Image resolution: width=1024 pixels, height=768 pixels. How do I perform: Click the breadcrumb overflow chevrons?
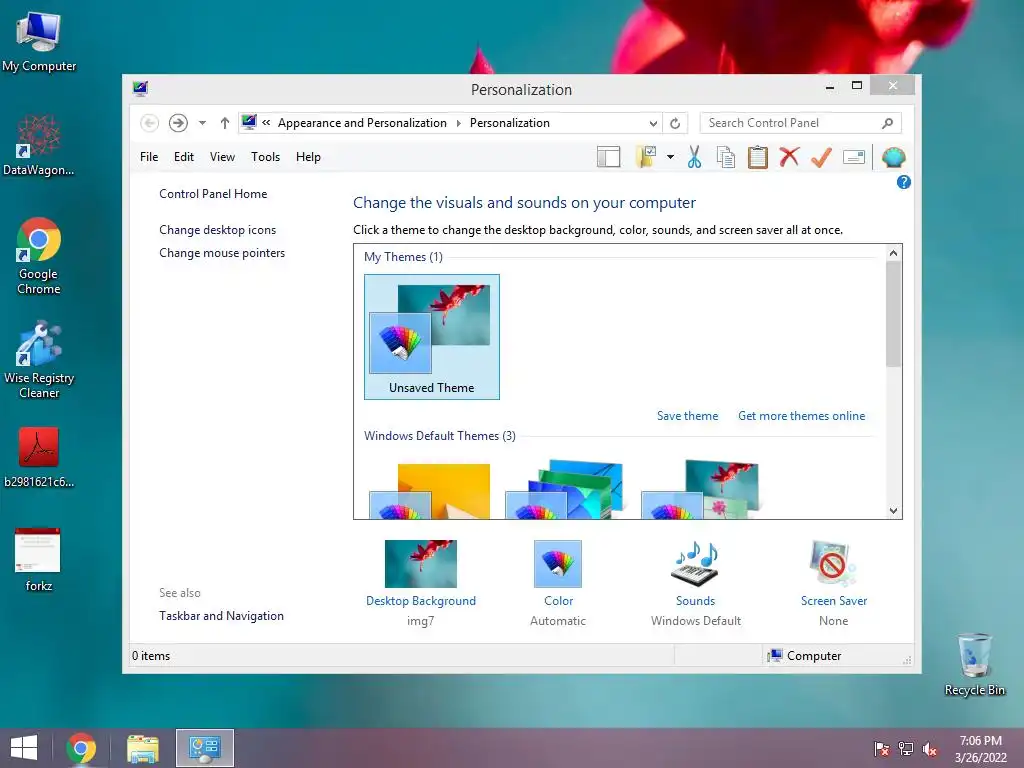[x=266, y=122]
